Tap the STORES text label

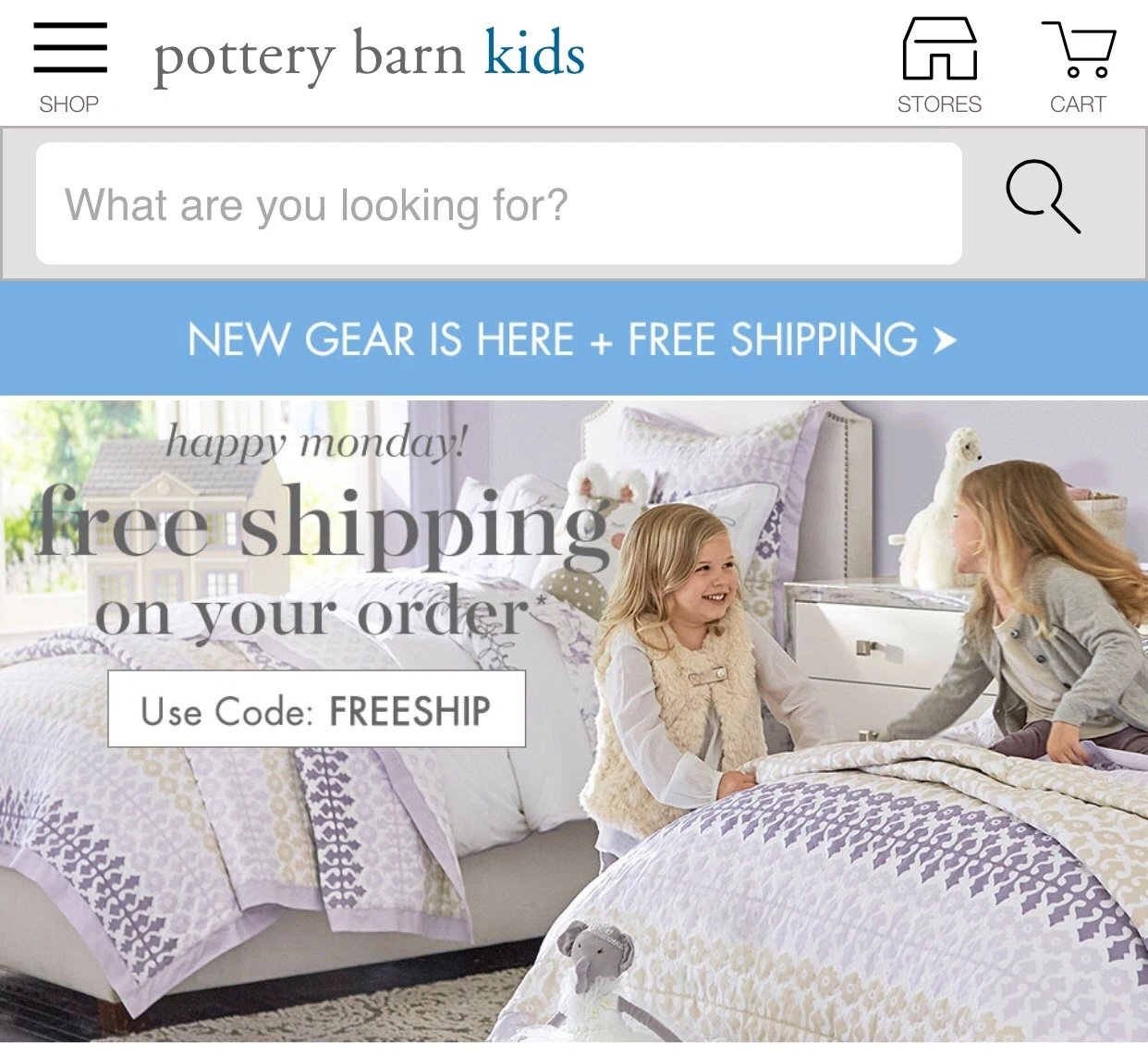[x=939, y=104]
